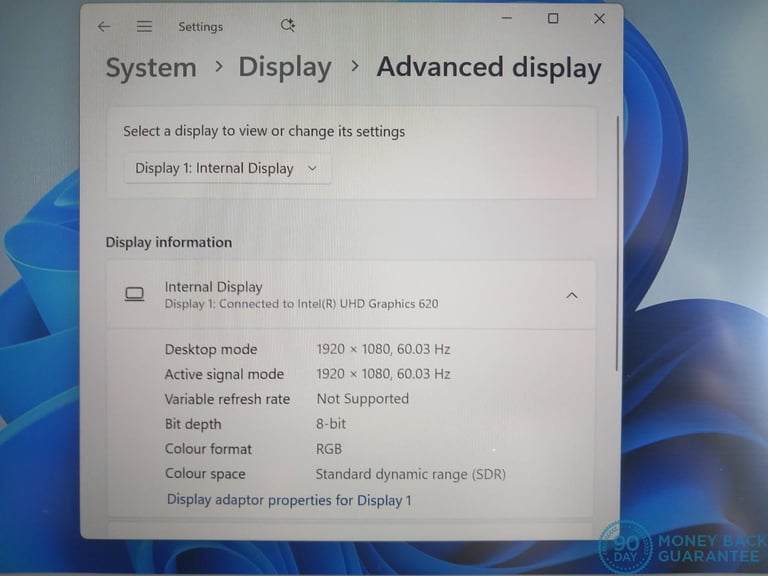
Task: Open the hamburger navigation menu
Action: 144,26
